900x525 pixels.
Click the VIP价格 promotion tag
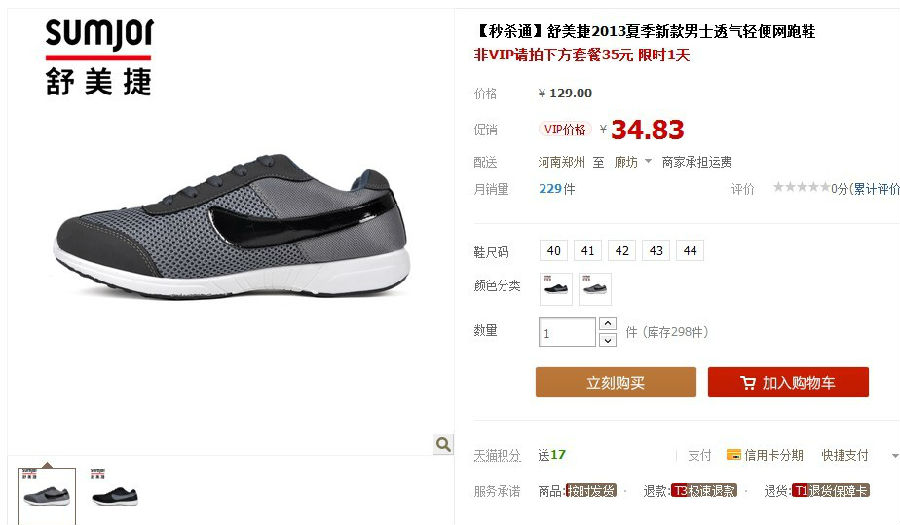coord(565,129)
